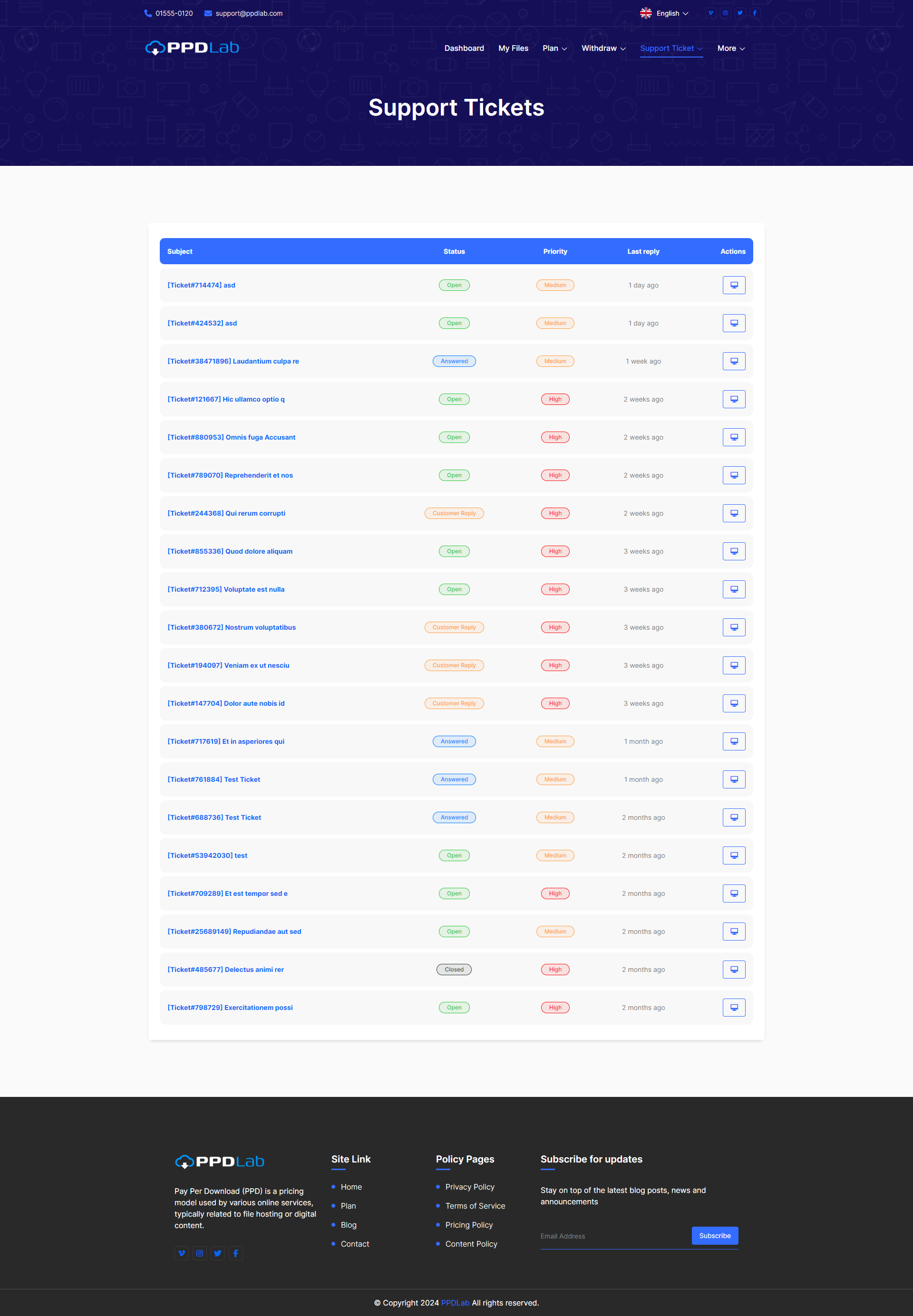913x1316 pixels.
Task: Click Privacy Policy footer link
Action: [470, 1187]
